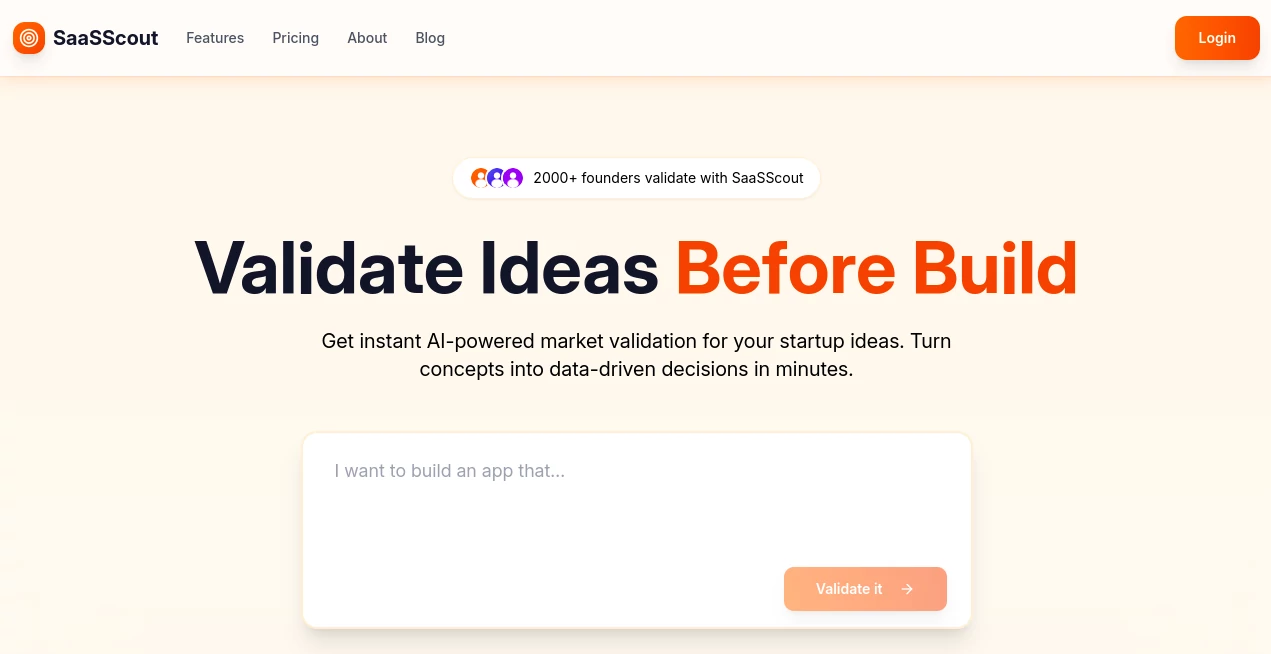The width and height of the screenshot is (1271, 654).
Task: Click the 'Validate Ideas Before Build' headline
Action: pyautogui.click(x=636, y=267)
